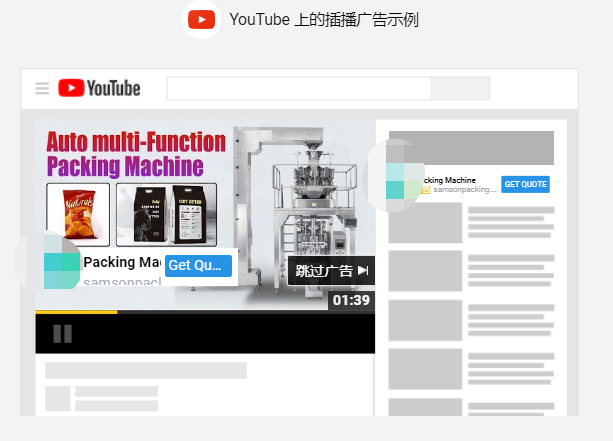Screen dimensions: 613x441
Task: Click the black pouch bags product image
Action: pos(167,215)
